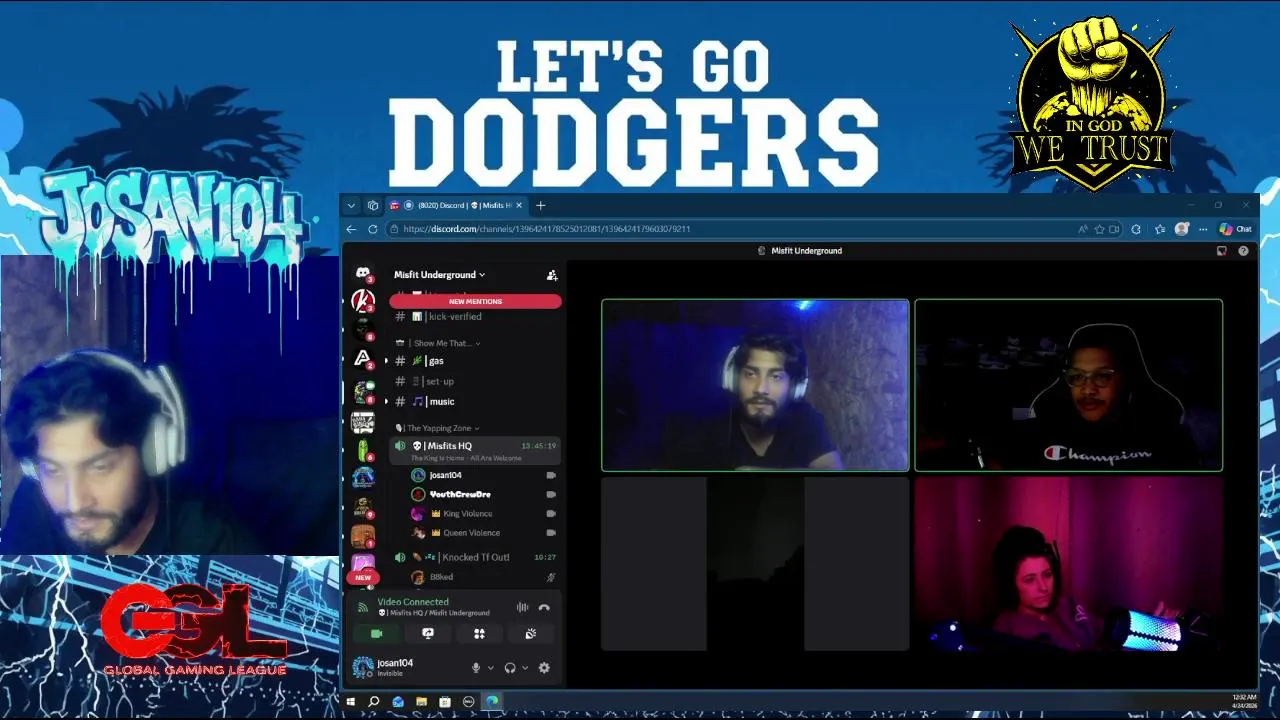This screenshot has width=1280, height=720.
Task: Open the Misfit Underground server menu
Action: [439, 275]
